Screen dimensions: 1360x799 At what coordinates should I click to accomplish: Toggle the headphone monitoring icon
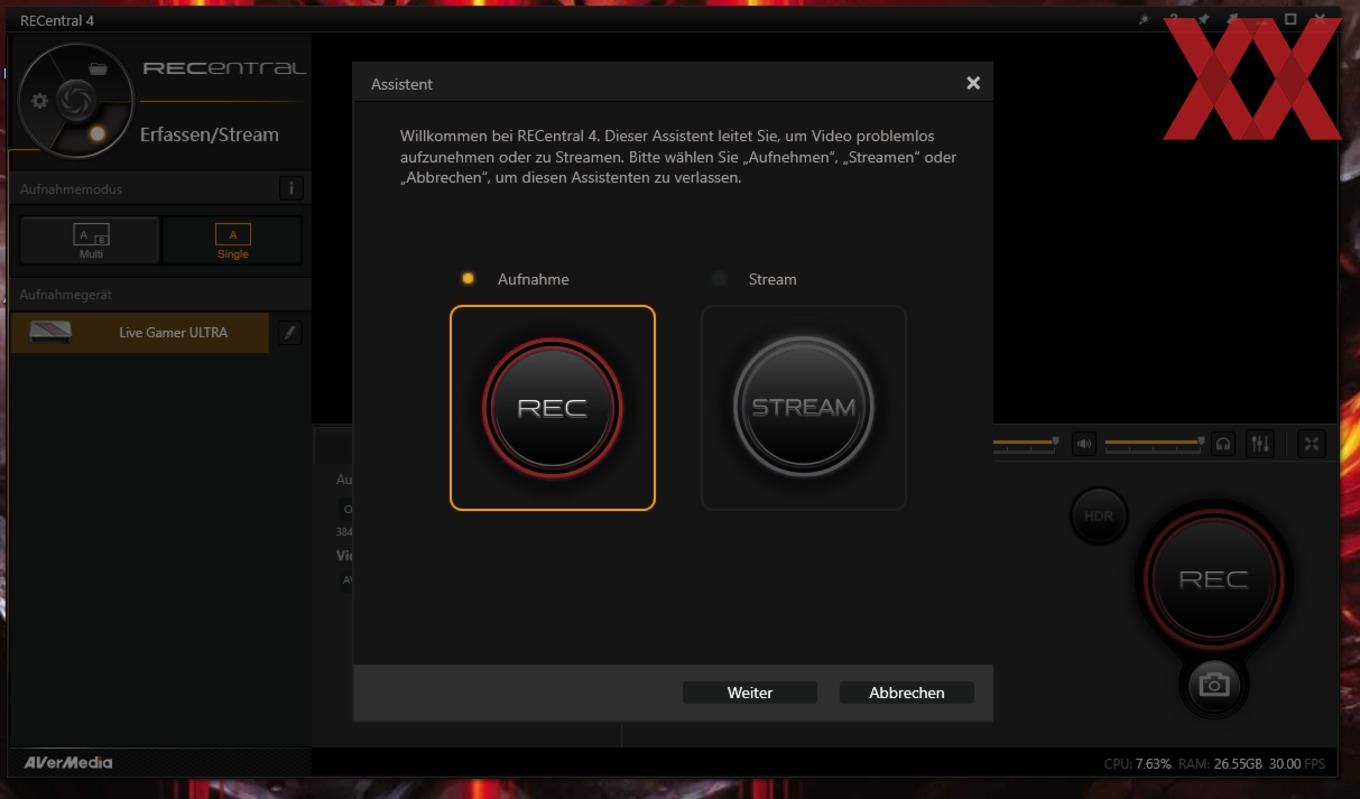click(1222, 444)
